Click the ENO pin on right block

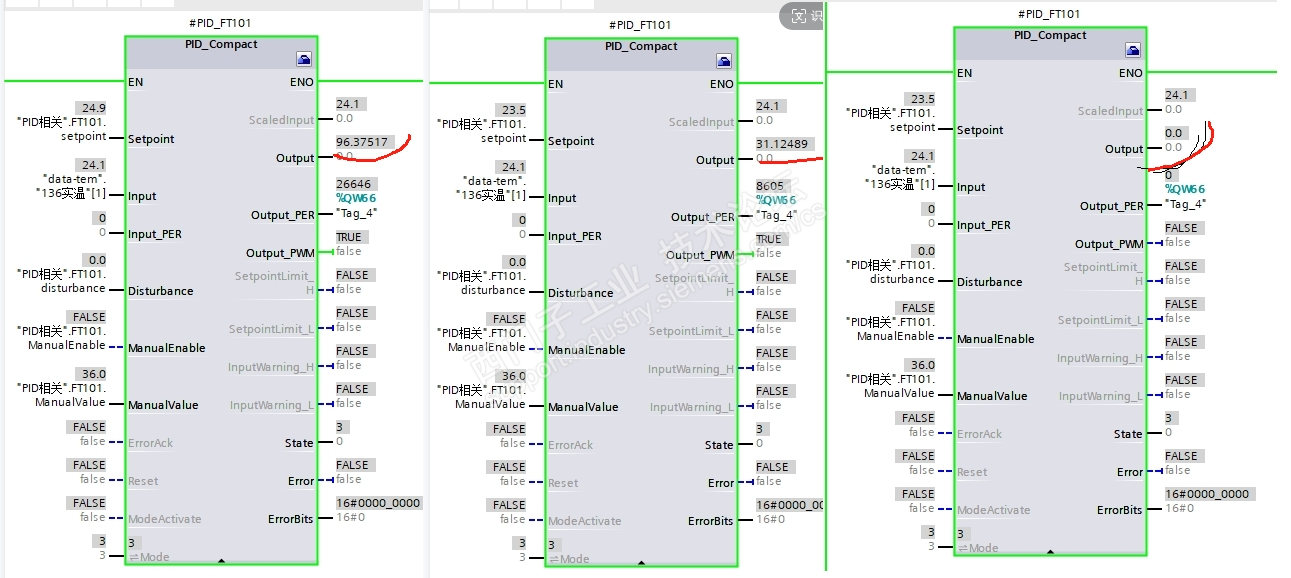coord(1131,73)
